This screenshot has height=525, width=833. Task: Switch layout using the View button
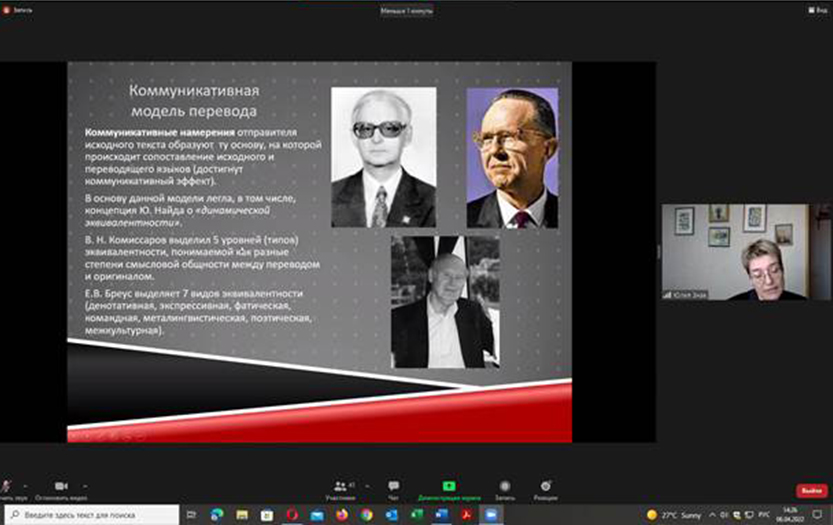820,9
